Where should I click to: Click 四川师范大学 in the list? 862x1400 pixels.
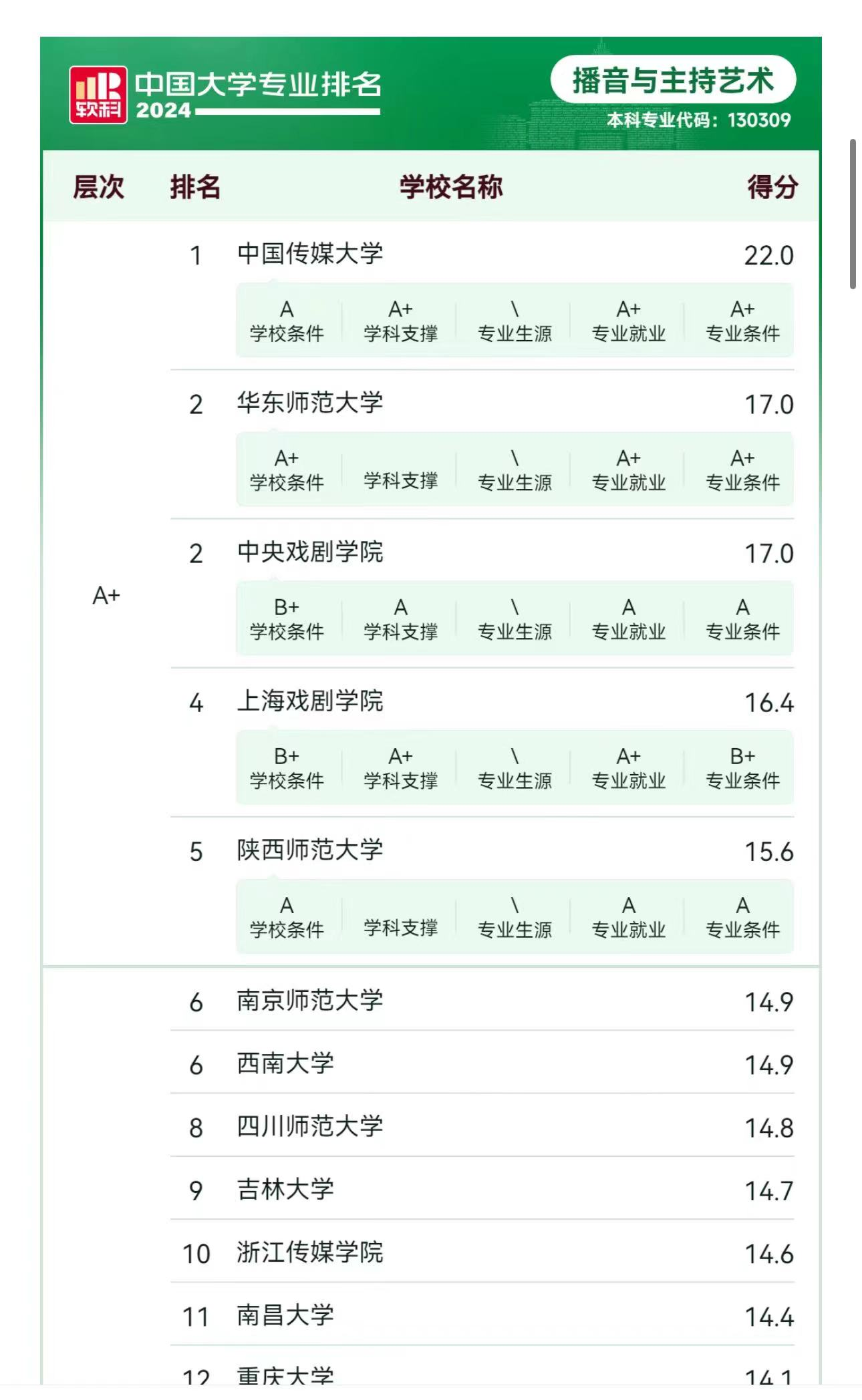(x=310, y=1126)
